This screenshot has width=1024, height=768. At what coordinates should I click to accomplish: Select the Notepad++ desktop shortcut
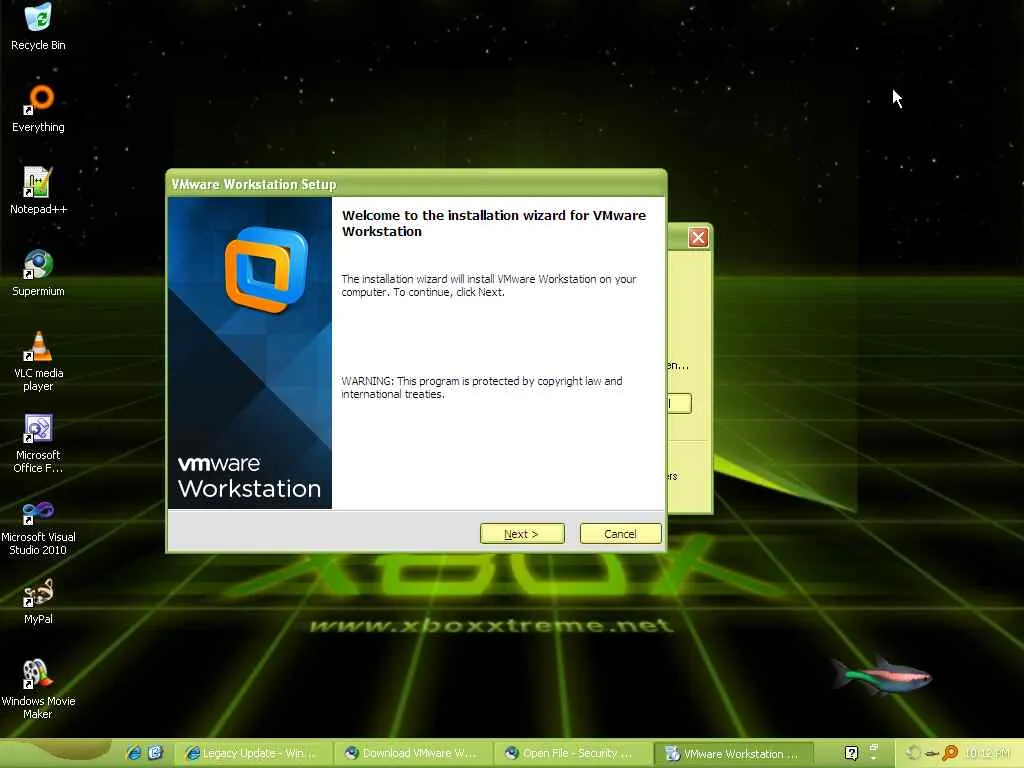(38, 190)
